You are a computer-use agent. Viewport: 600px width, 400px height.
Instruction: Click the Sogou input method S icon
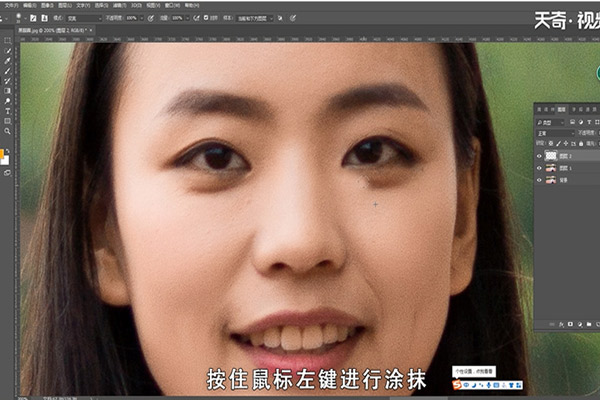coord(457,385)
